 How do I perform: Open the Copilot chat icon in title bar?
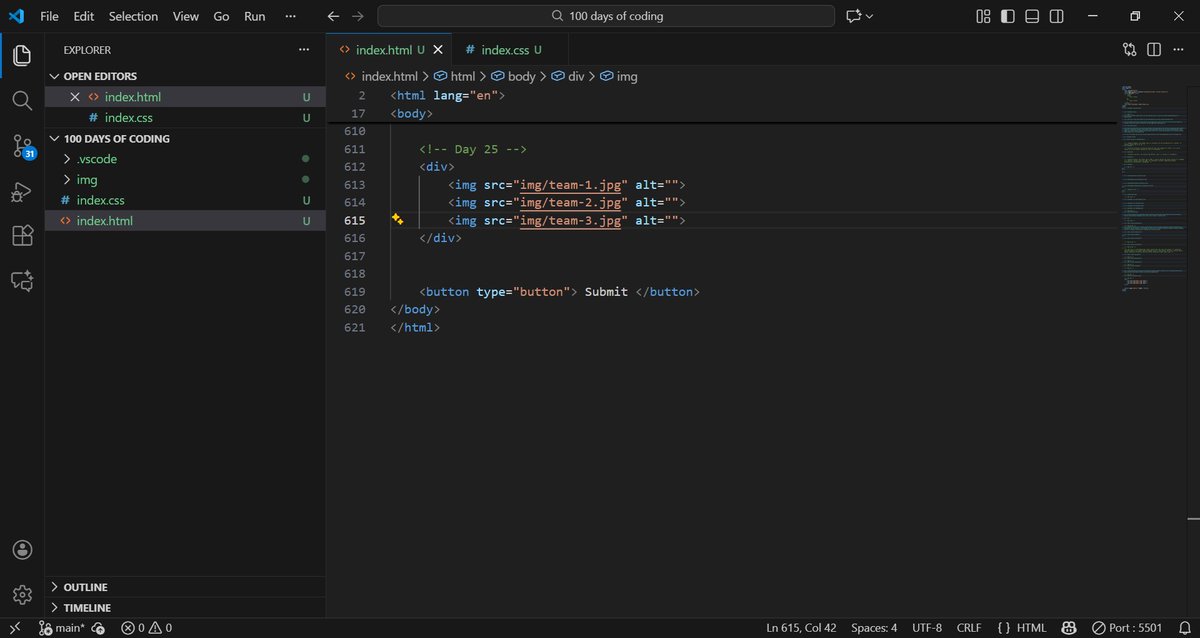[x=854, y=16]
